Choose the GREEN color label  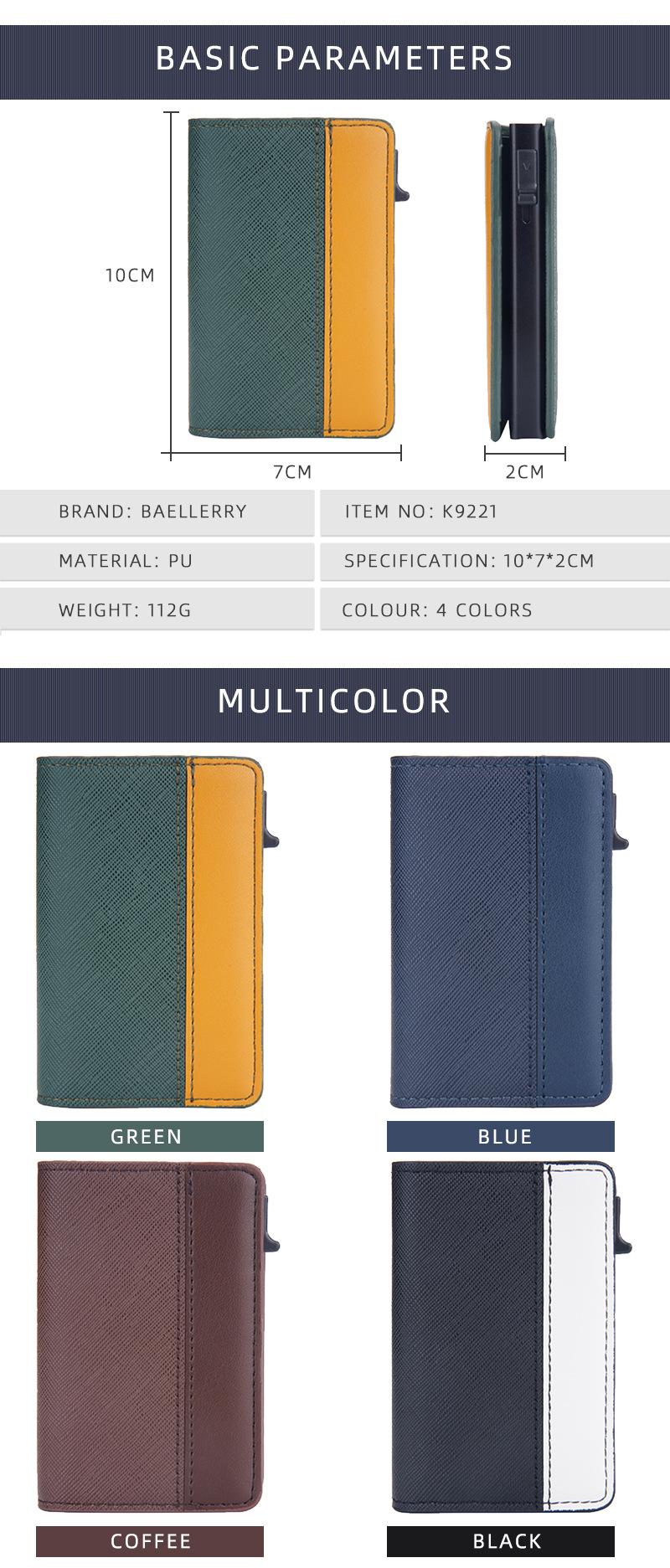pos(150,1137)
